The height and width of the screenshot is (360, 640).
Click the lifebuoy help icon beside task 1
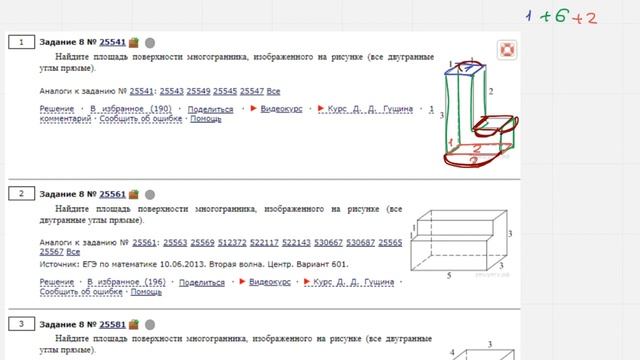tap(507, 50)
